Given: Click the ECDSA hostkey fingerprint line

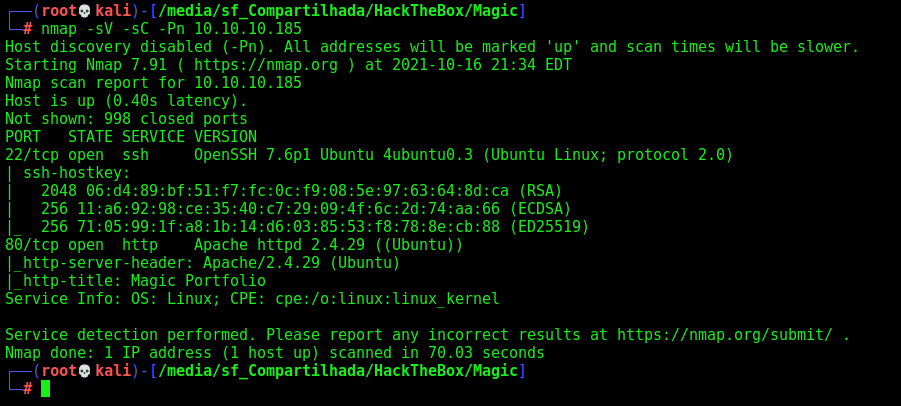Looking at the screenshot, I should [x=288, y=209].
